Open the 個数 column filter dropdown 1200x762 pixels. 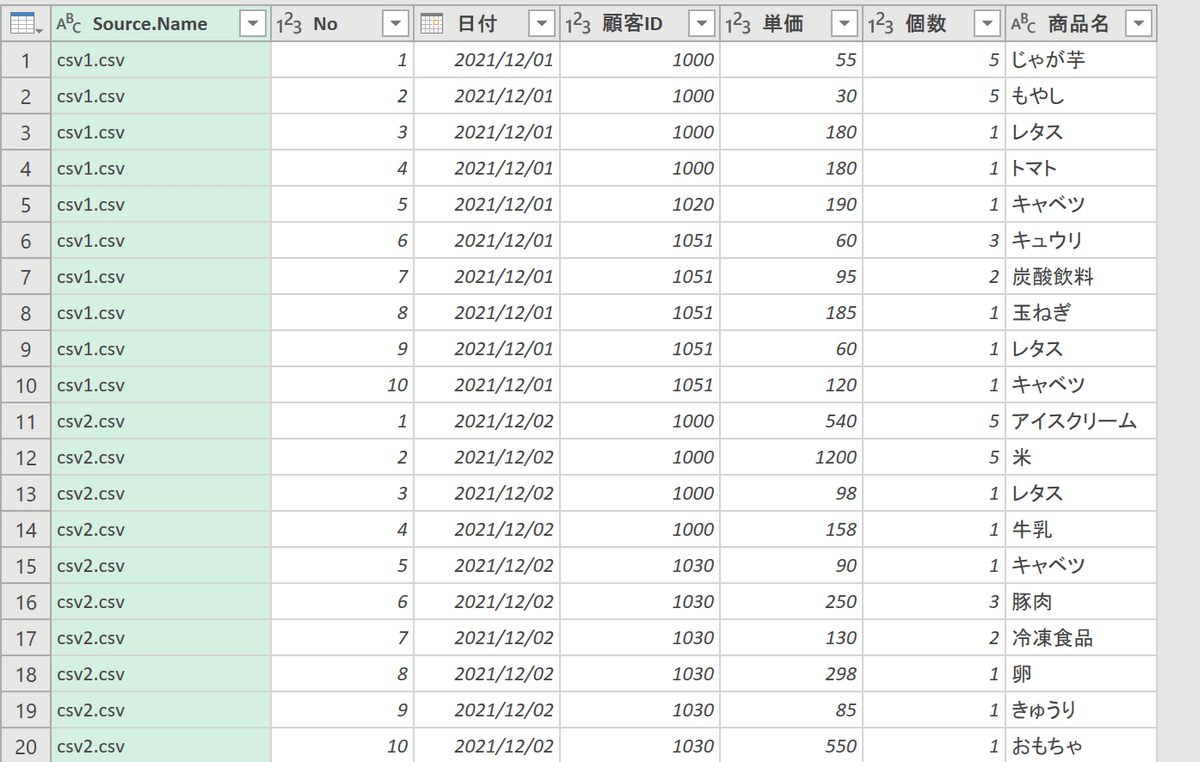988,24
